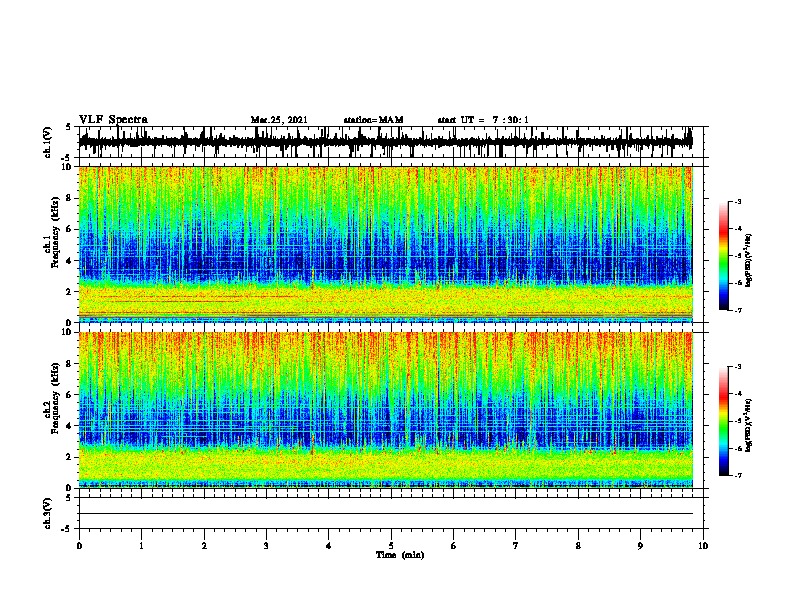Click the time axis tick label "3"
This screenshot has height=612, width=792.
266,546
